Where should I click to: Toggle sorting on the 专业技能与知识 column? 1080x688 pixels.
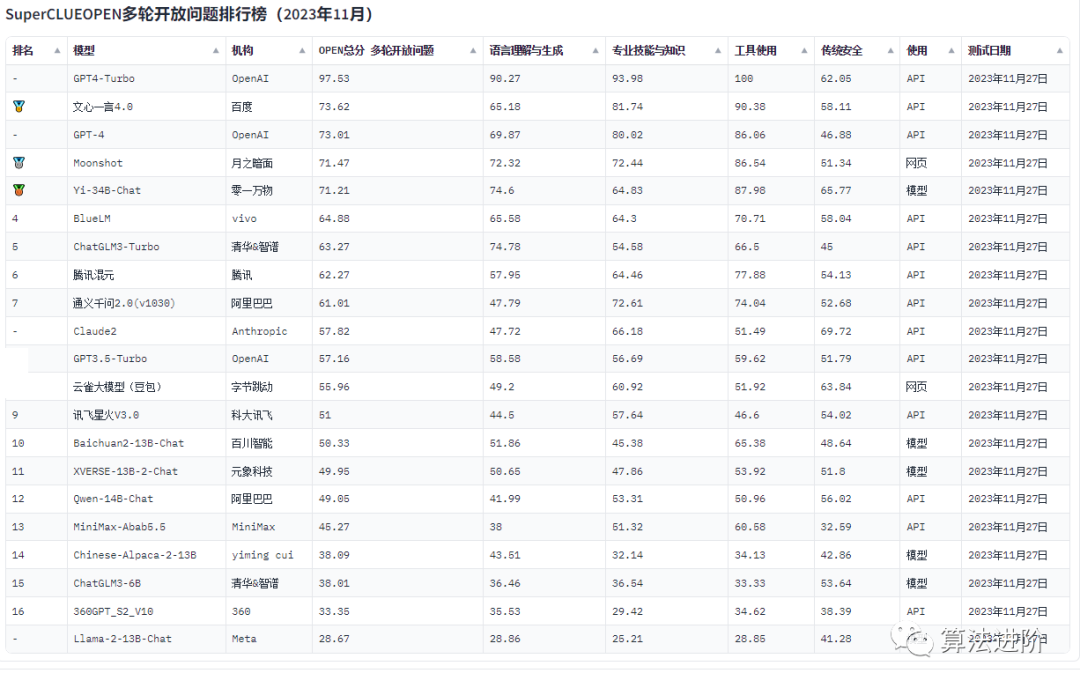click(716, 50)
